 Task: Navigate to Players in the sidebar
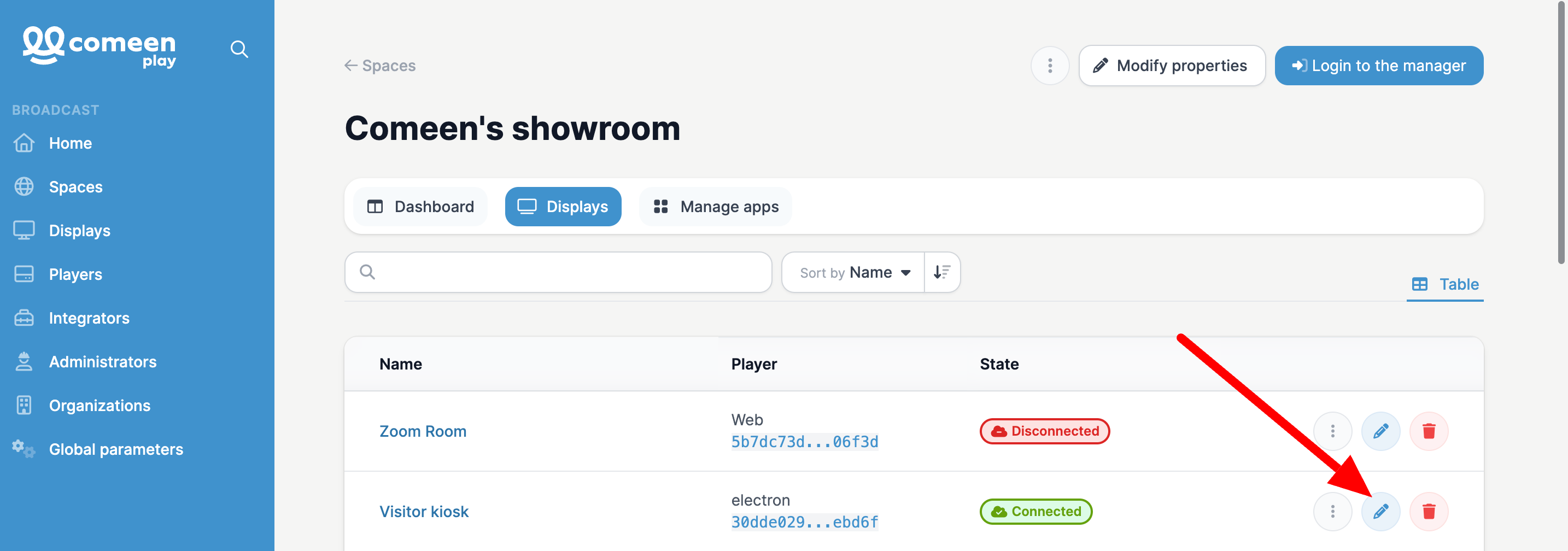[75, 274]
